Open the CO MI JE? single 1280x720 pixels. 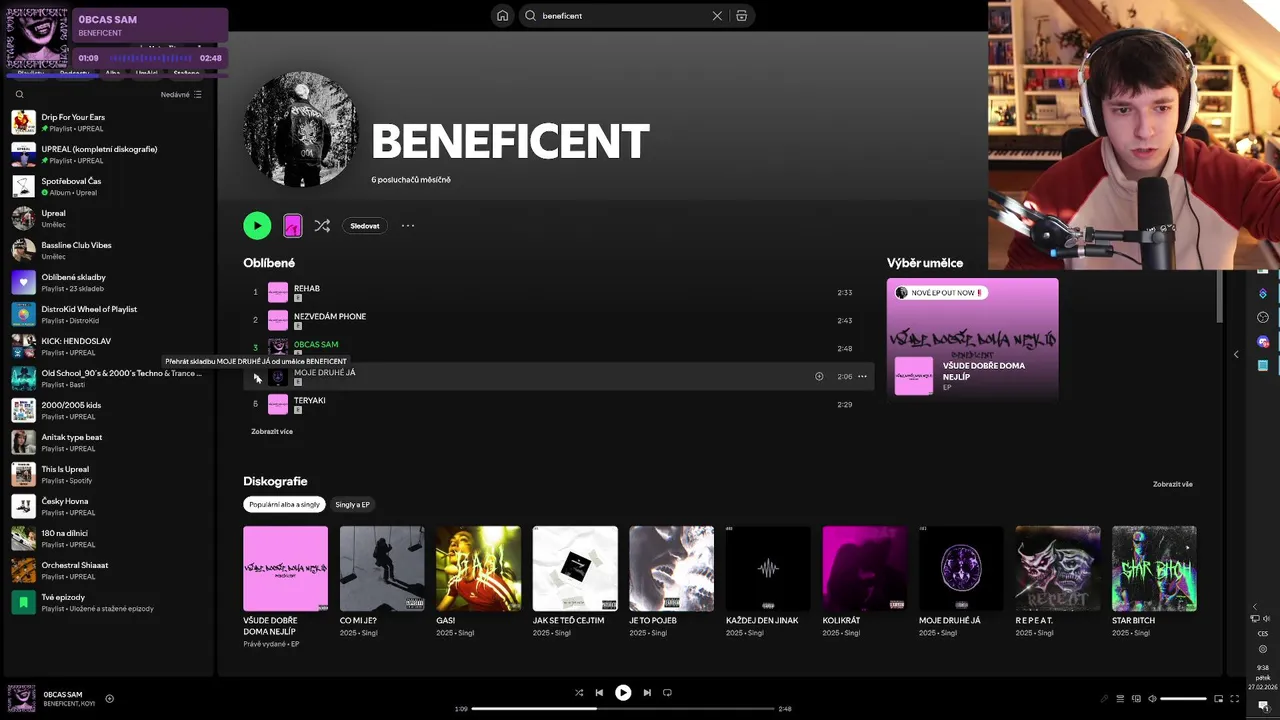pos(382,569)
